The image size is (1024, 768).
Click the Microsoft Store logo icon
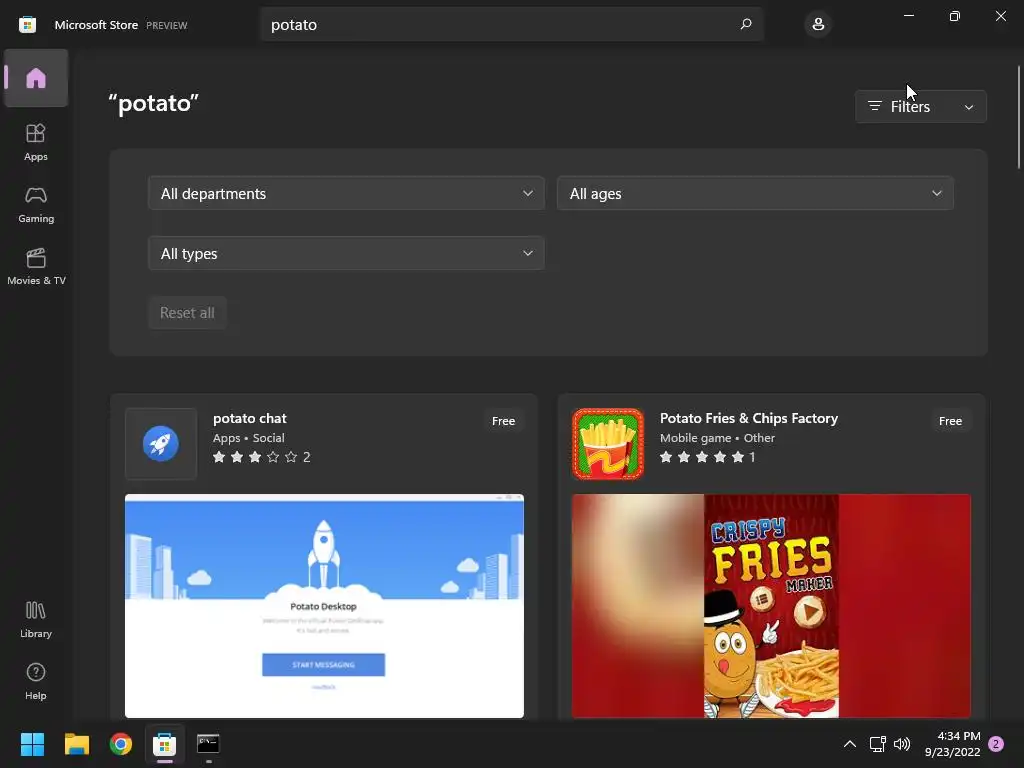(x=27, y=25)
